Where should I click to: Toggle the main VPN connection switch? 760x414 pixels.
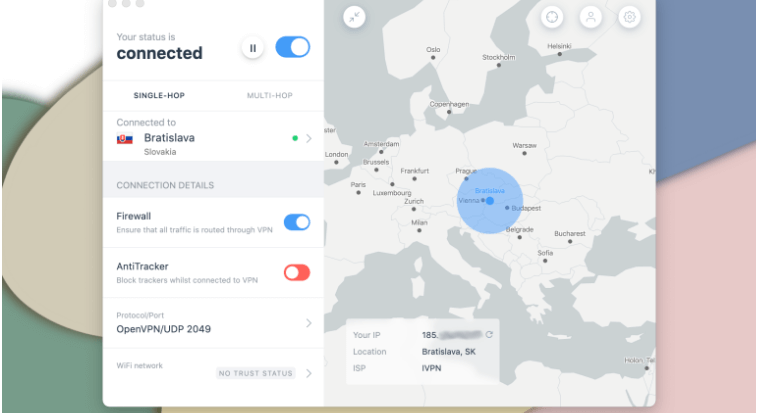(x=293, y=47)
